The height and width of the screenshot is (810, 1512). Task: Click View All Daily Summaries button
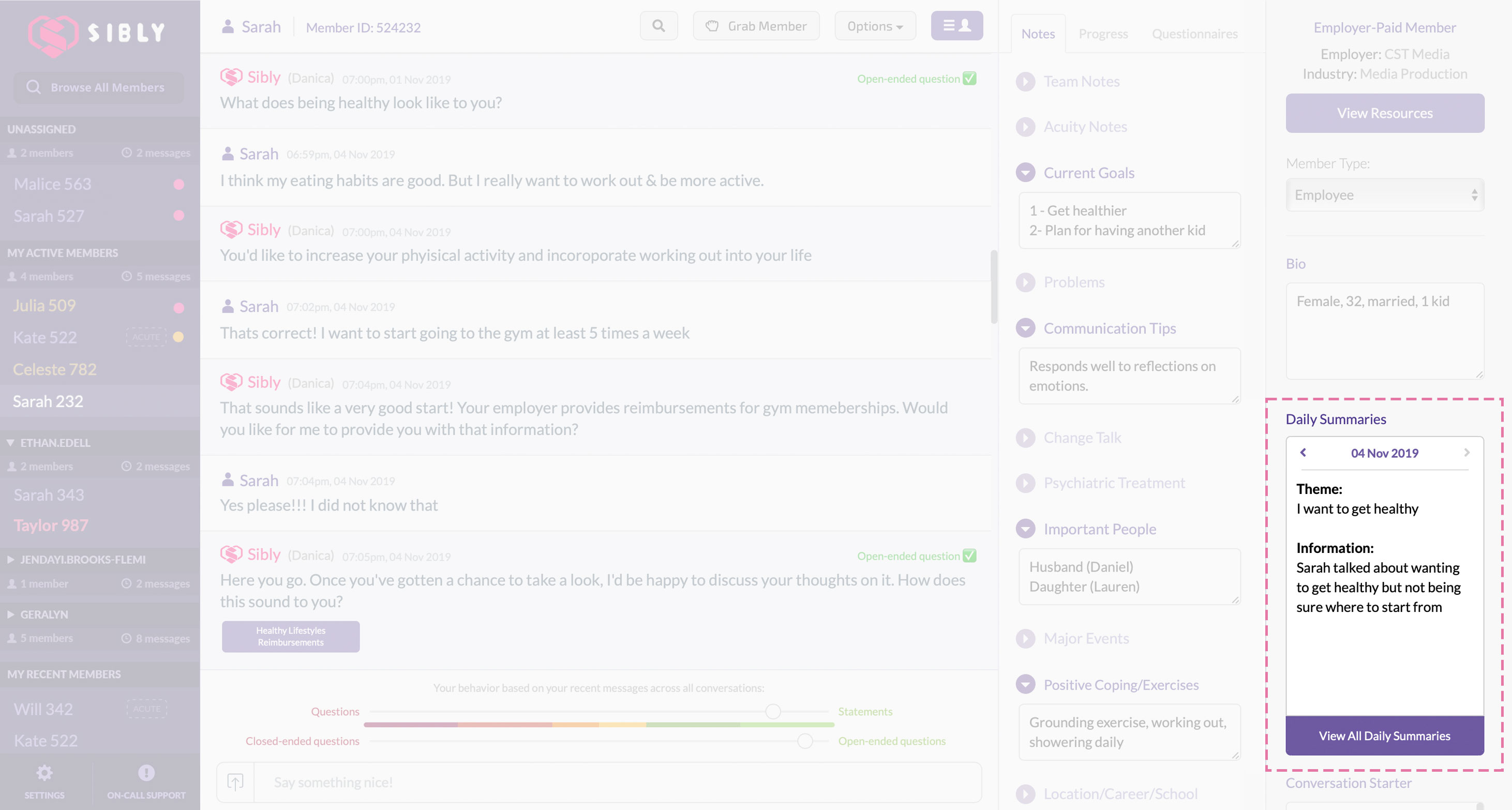coord(1384,736)
